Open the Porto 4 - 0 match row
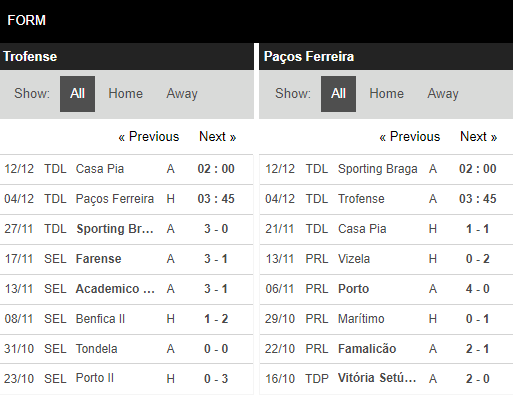The height and width of the screenshot is (413, 513). point(386,289)
